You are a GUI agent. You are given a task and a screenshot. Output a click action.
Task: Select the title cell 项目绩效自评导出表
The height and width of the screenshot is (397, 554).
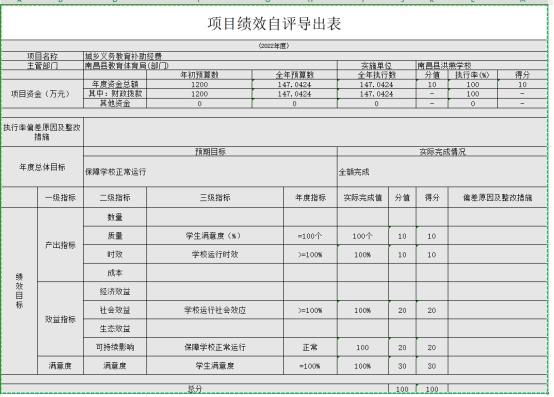click(274, 23)
